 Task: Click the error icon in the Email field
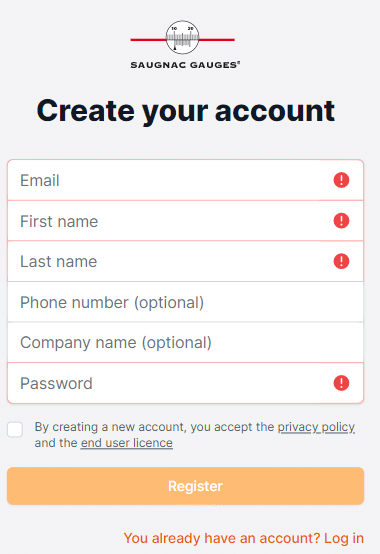(x=341, y=180)
